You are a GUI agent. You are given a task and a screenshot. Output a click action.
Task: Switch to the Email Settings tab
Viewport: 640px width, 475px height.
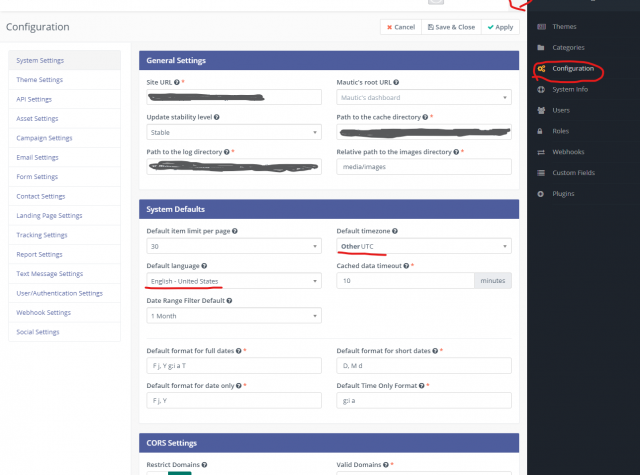(x=38, y=157)
